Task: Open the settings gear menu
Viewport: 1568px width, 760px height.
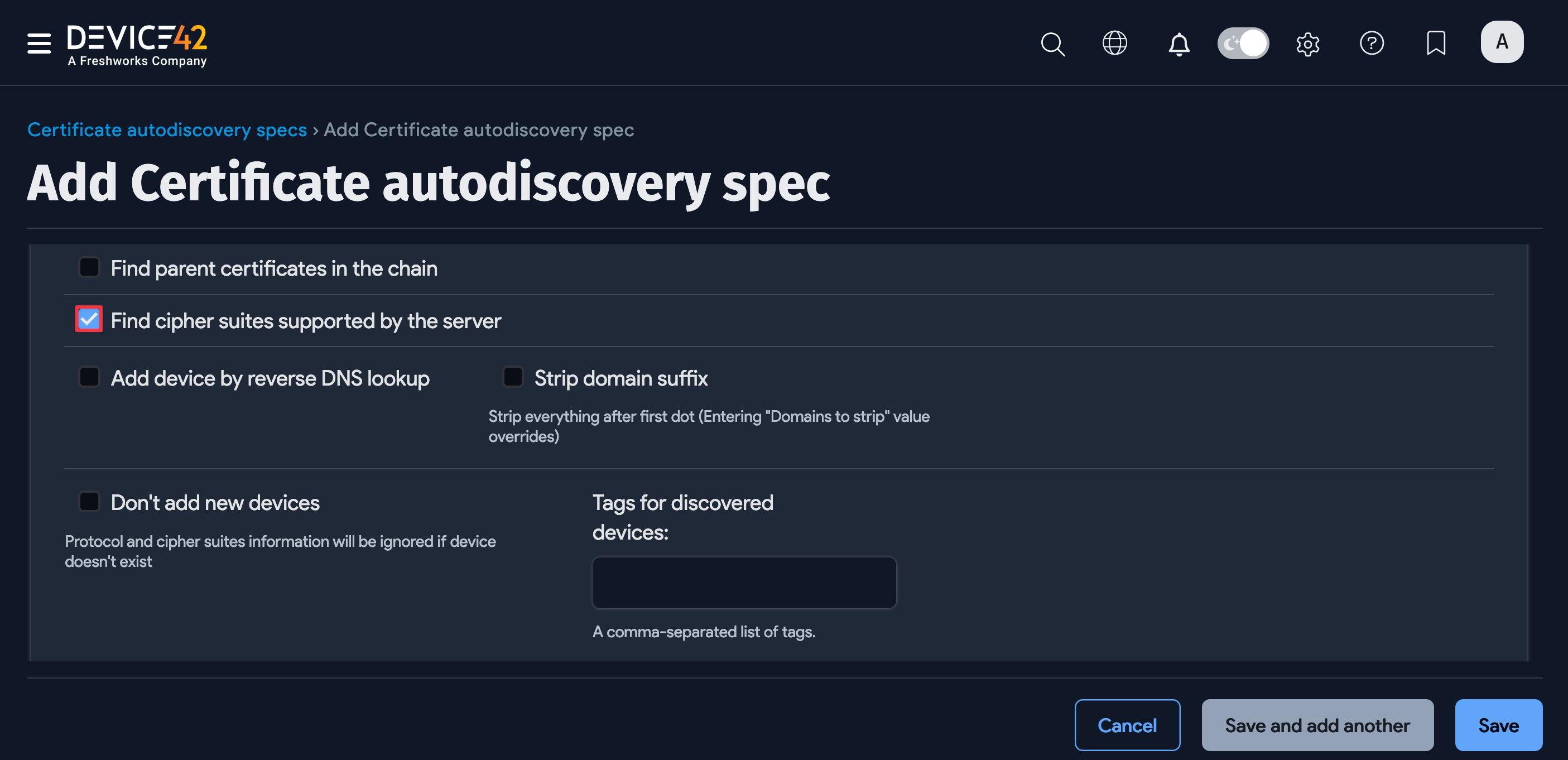Action: (x=1307, y=43)
